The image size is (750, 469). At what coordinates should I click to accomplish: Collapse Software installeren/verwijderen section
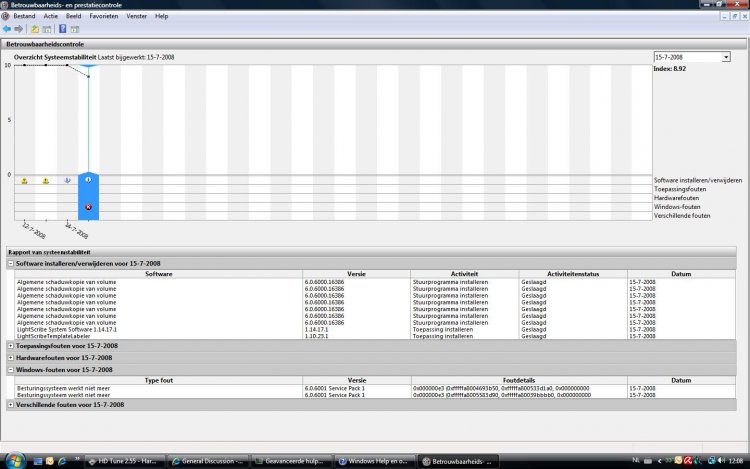point(11,263)
